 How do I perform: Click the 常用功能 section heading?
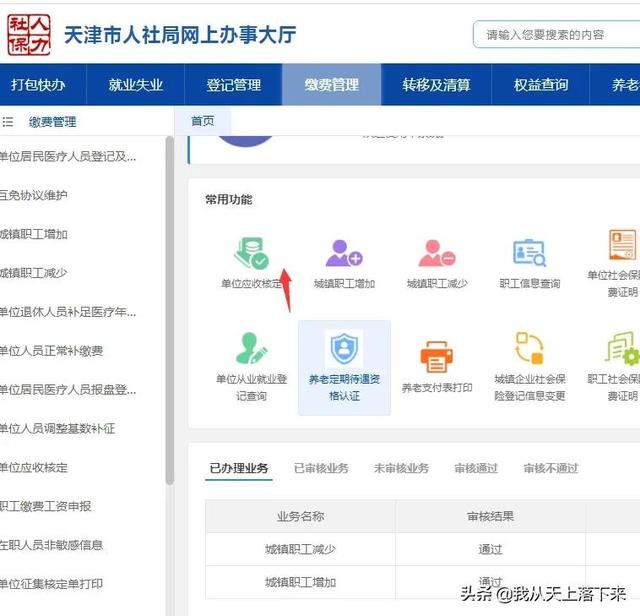229,200
